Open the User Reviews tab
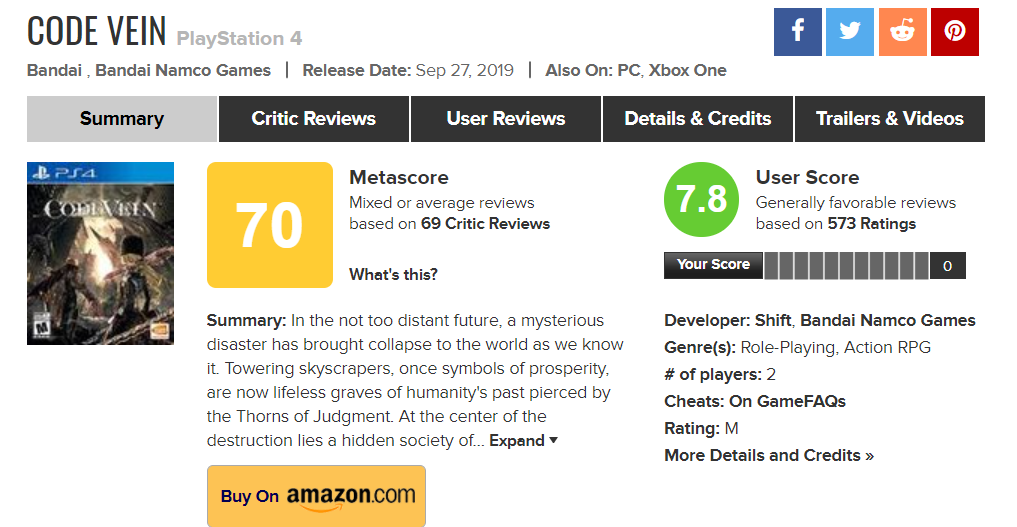The height and width of the screenshot is (527, 1017). [x=505, y=119]
